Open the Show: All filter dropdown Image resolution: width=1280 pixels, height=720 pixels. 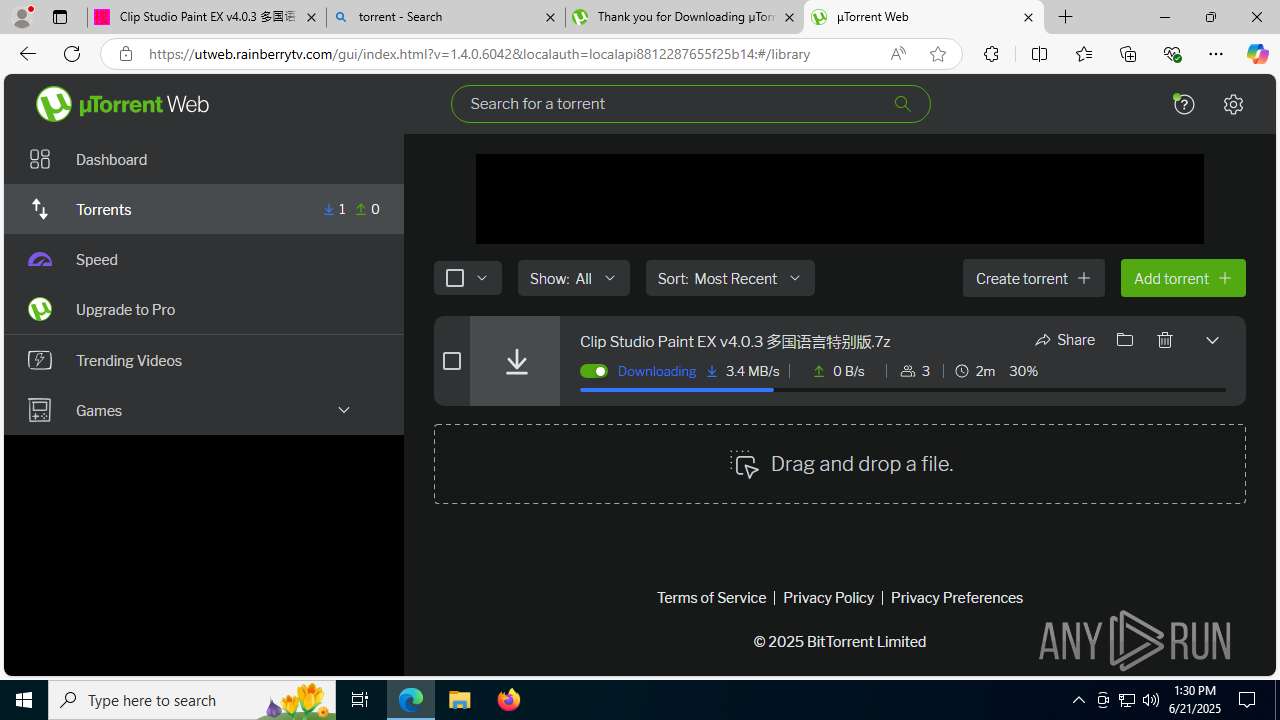574,278
